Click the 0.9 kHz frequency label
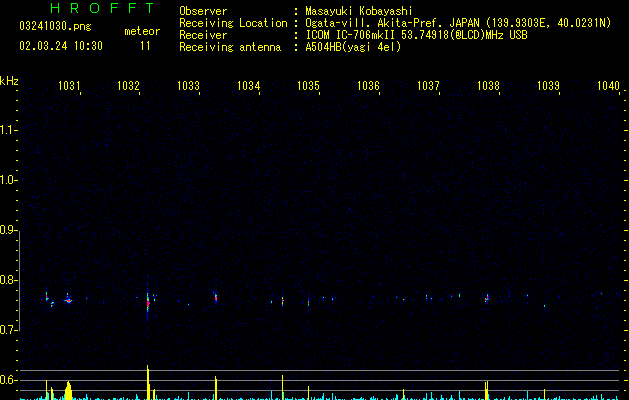This screenshot has width=629, height=400. click(8, 230)
